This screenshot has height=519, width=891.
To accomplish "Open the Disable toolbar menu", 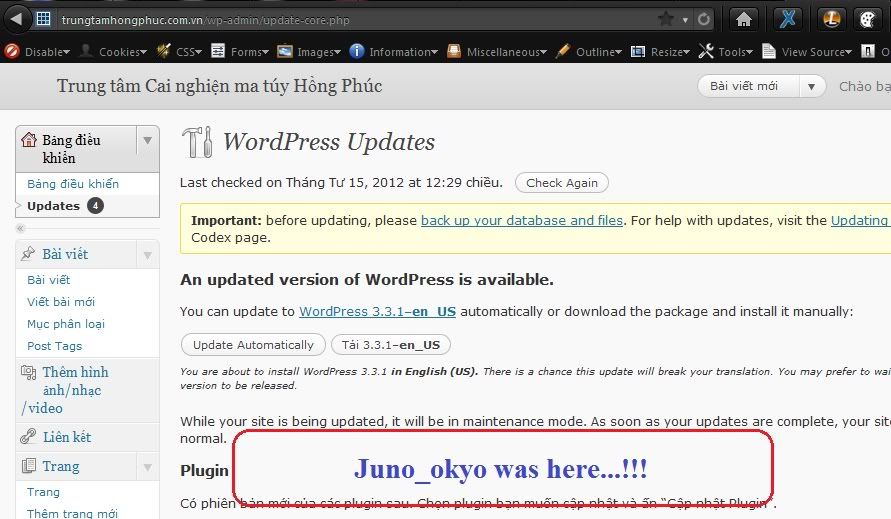I will (38, 51).
